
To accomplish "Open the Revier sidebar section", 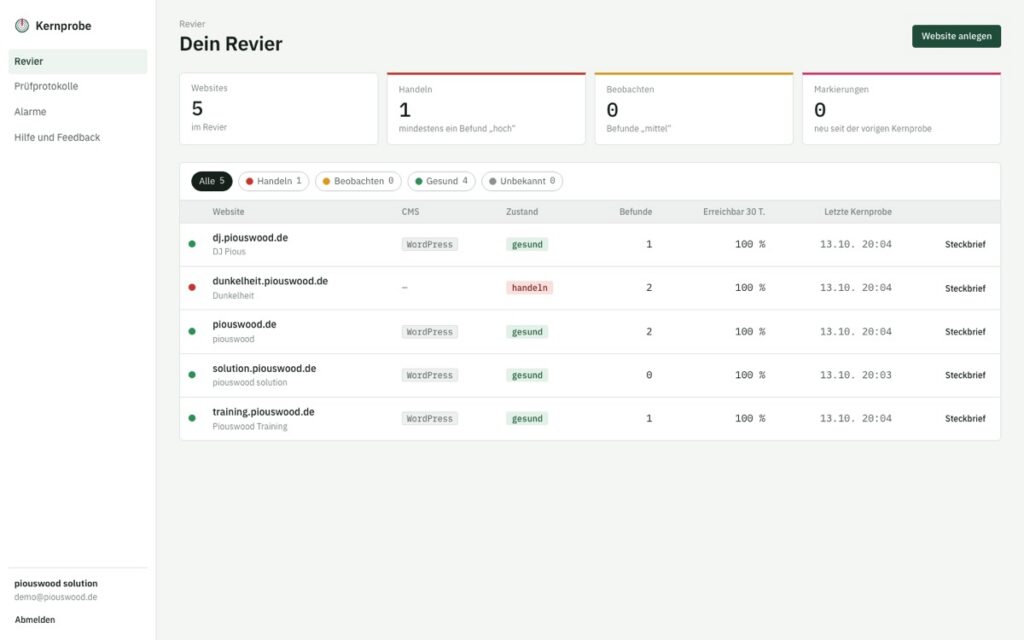I will tap(78, 61).
